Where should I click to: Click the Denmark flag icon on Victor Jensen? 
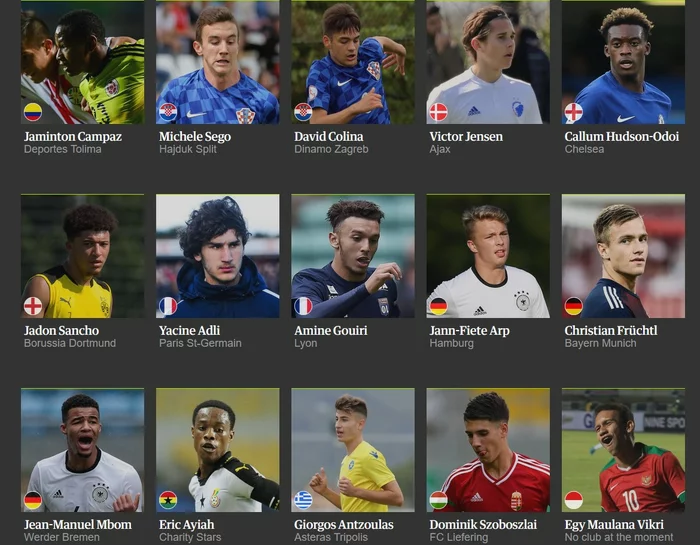pyautogui.click(x=438, y=112)
